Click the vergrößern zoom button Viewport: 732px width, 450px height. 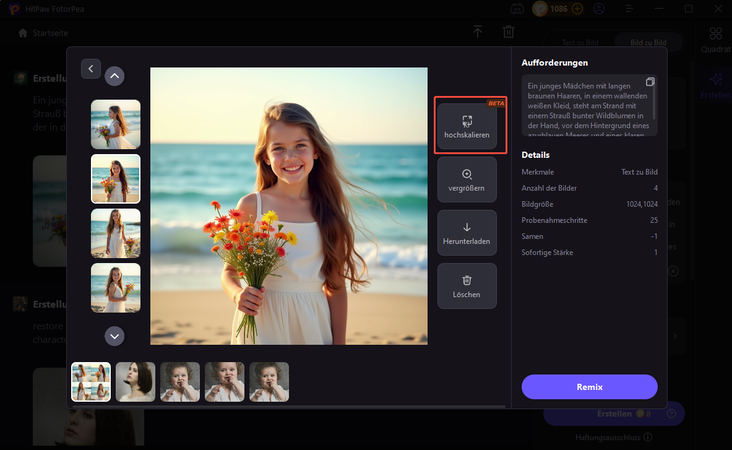point(467,180)
